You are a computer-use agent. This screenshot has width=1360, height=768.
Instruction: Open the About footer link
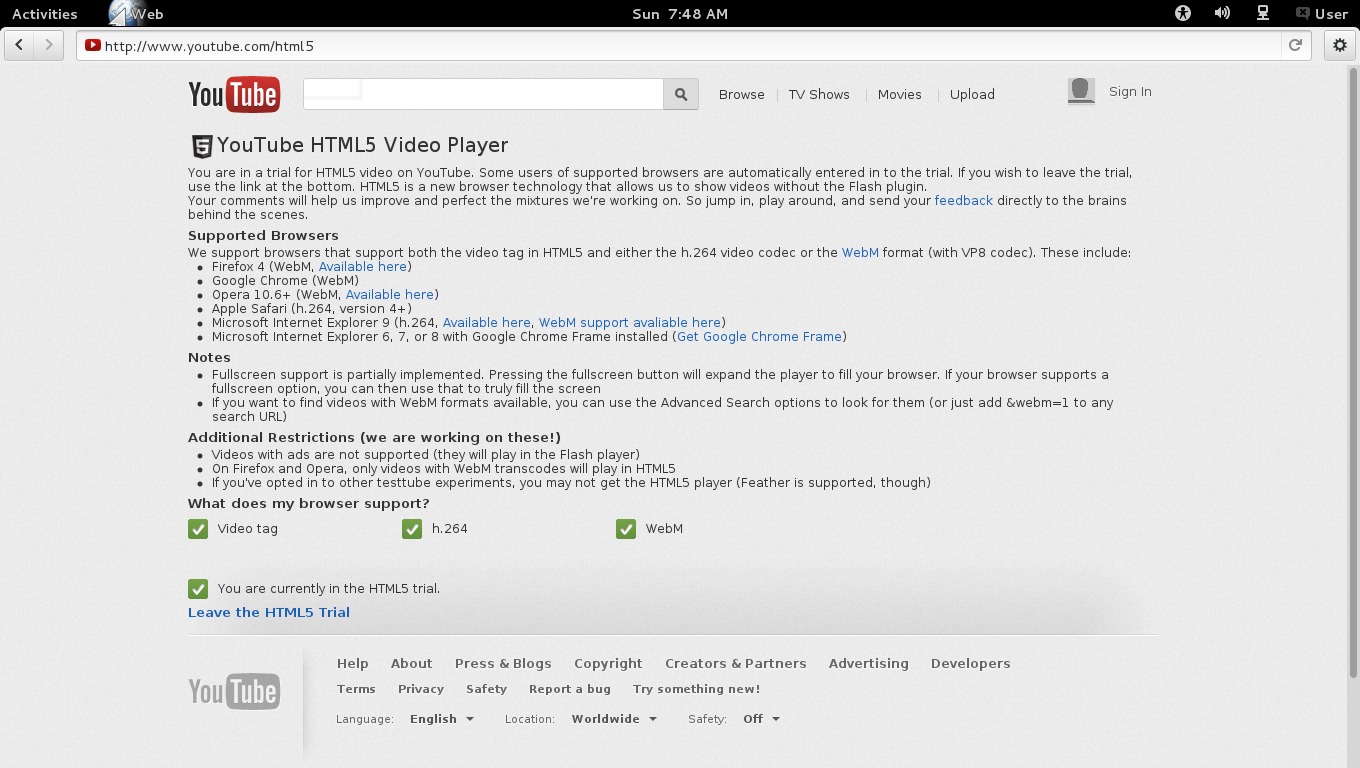tap(411, 663)
